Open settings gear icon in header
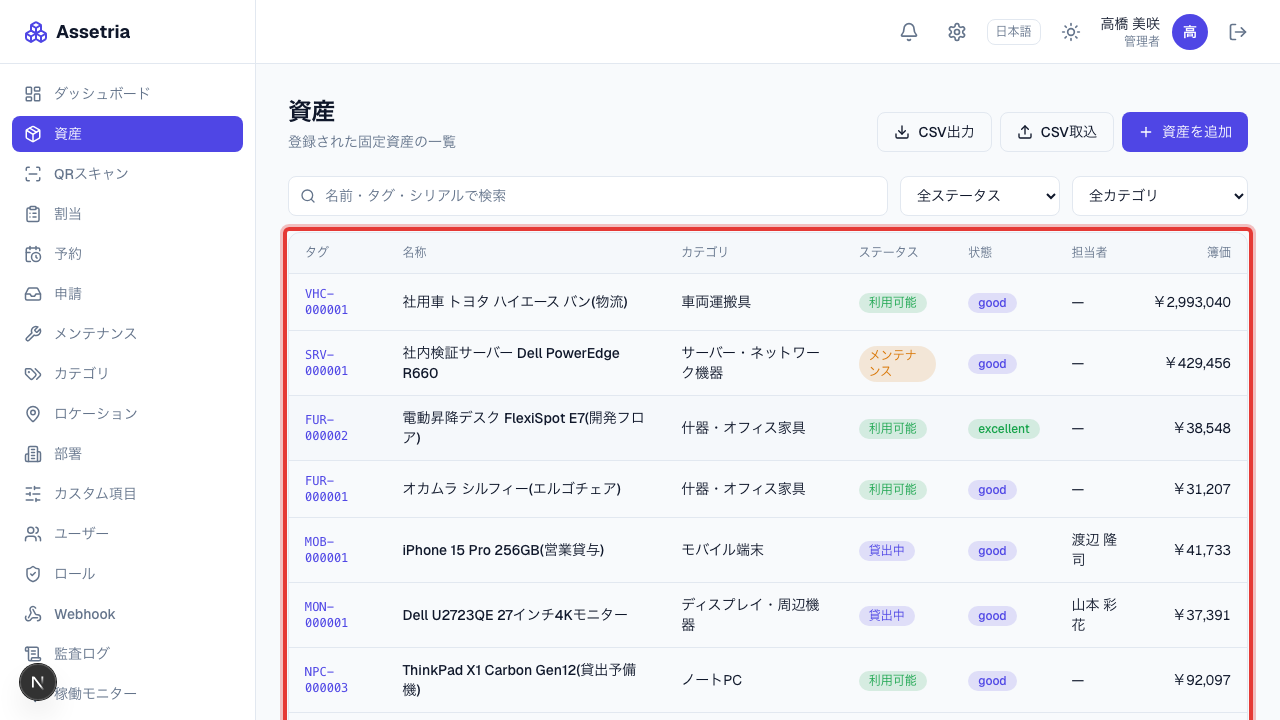This screenshot has height=720, width=1280. 957,32
